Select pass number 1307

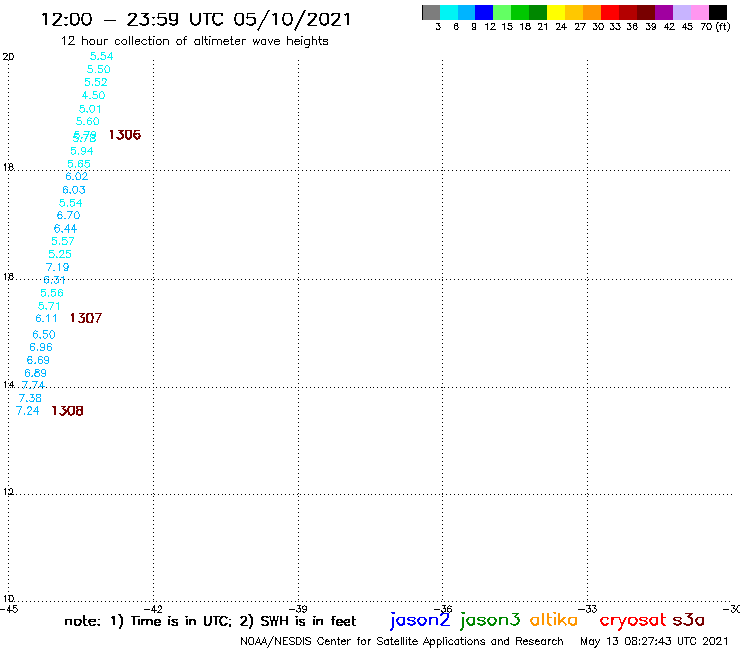pos(86,318)
